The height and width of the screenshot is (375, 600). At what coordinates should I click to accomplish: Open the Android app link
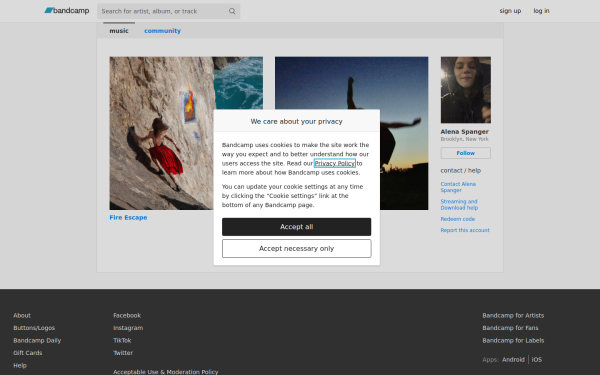point(513,360)
